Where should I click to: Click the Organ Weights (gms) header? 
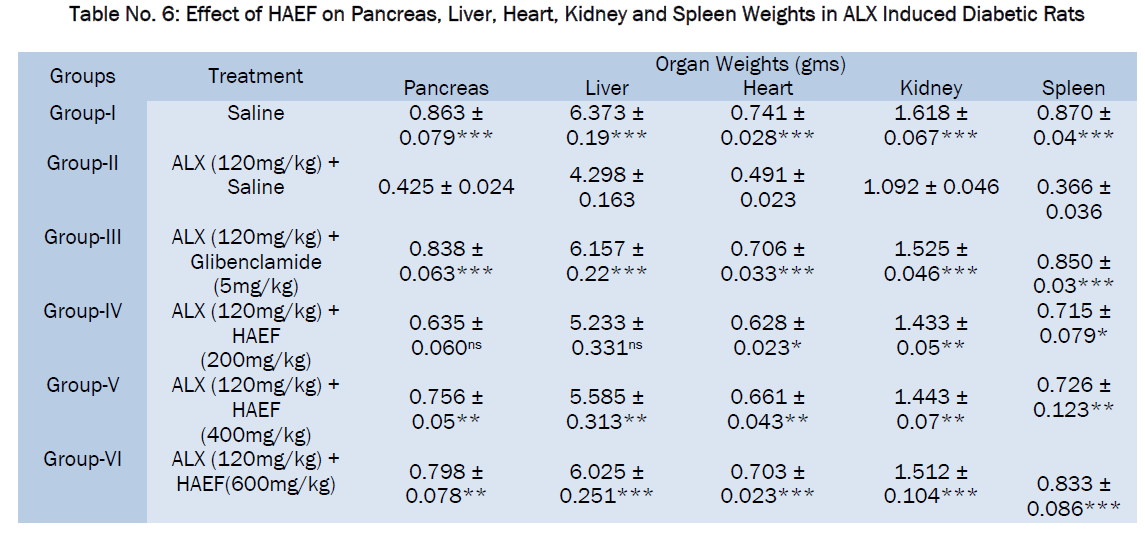point(750,65)
